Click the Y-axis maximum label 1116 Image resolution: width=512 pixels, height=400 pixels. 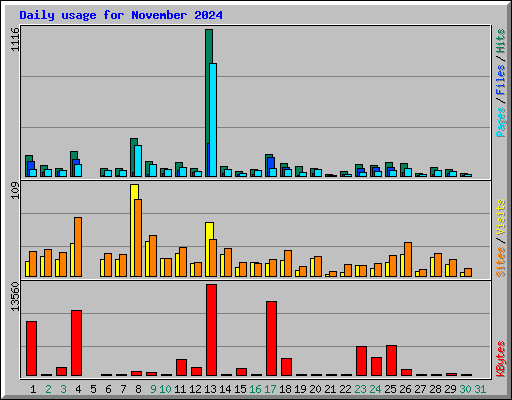tap(15, 39)
